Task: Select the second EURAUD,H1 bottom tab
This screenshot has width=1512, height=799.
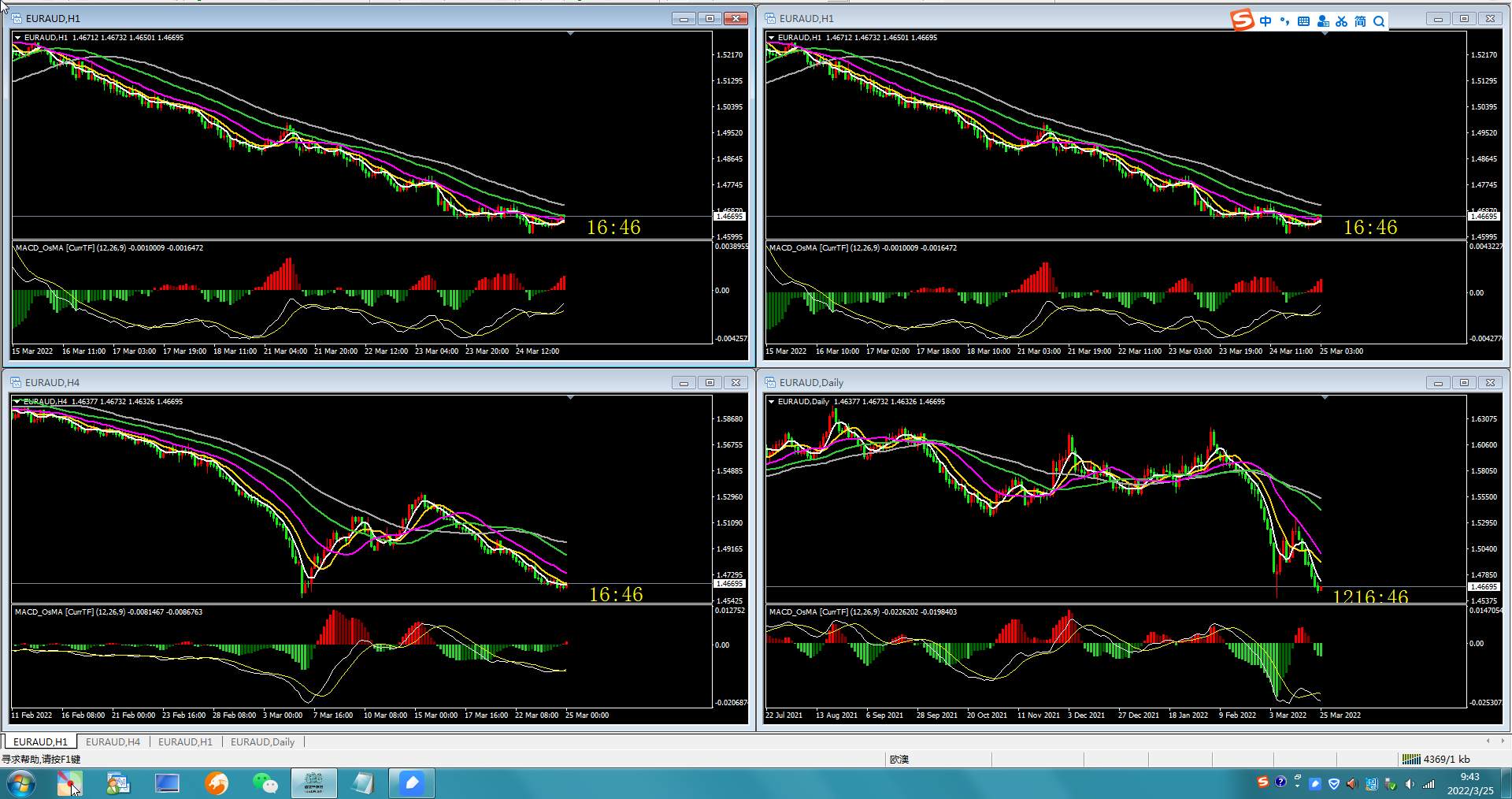Action: pos(185,741)
